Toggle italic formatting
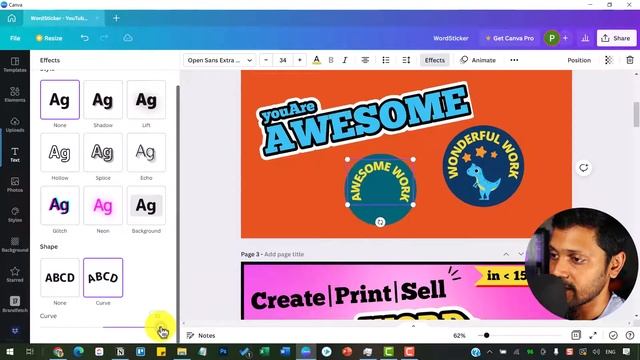The image size is (640, 360). pos(345,60)
